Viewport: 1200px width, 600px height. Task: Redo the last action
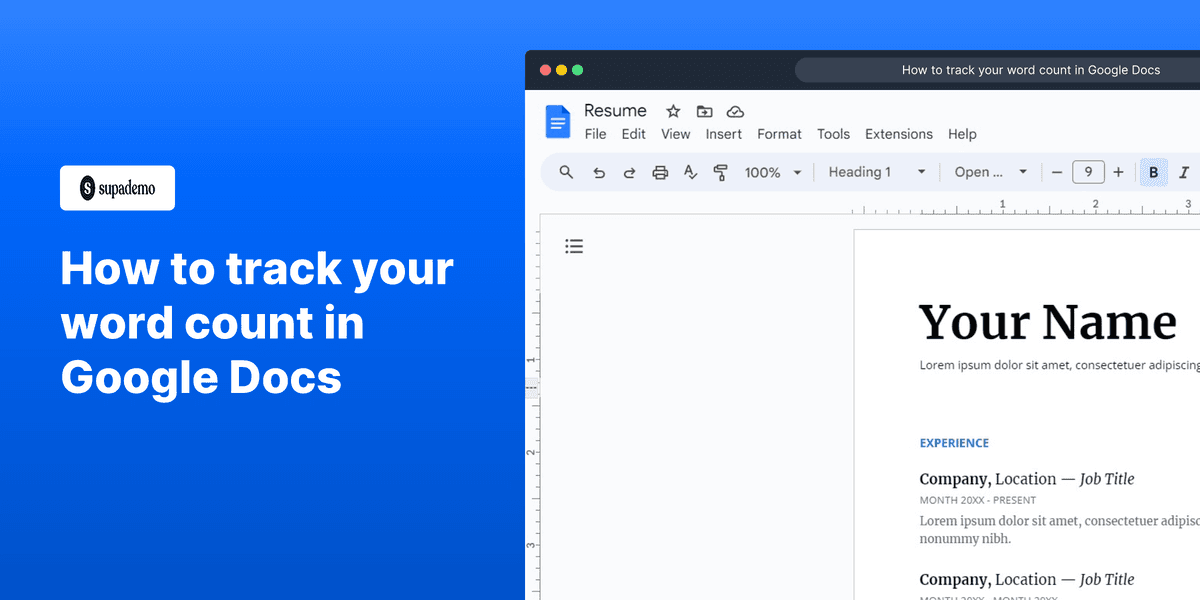(x=629, y=172)
